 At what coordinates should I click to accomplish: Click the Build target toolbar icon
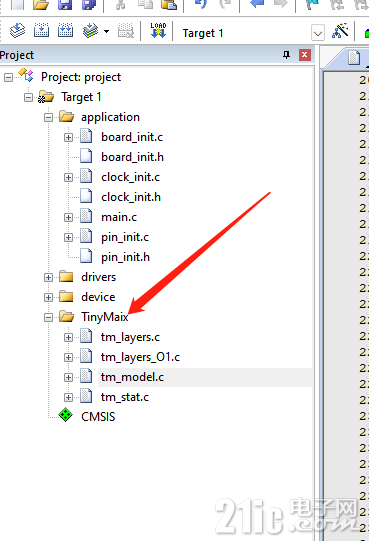(x=41, y=31)
